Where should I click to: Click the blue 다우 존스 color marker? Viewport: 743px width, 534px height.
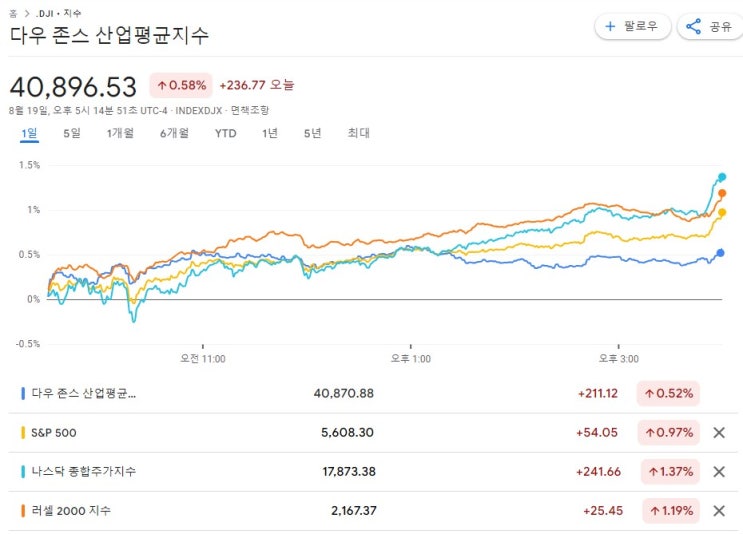(23, 393)
